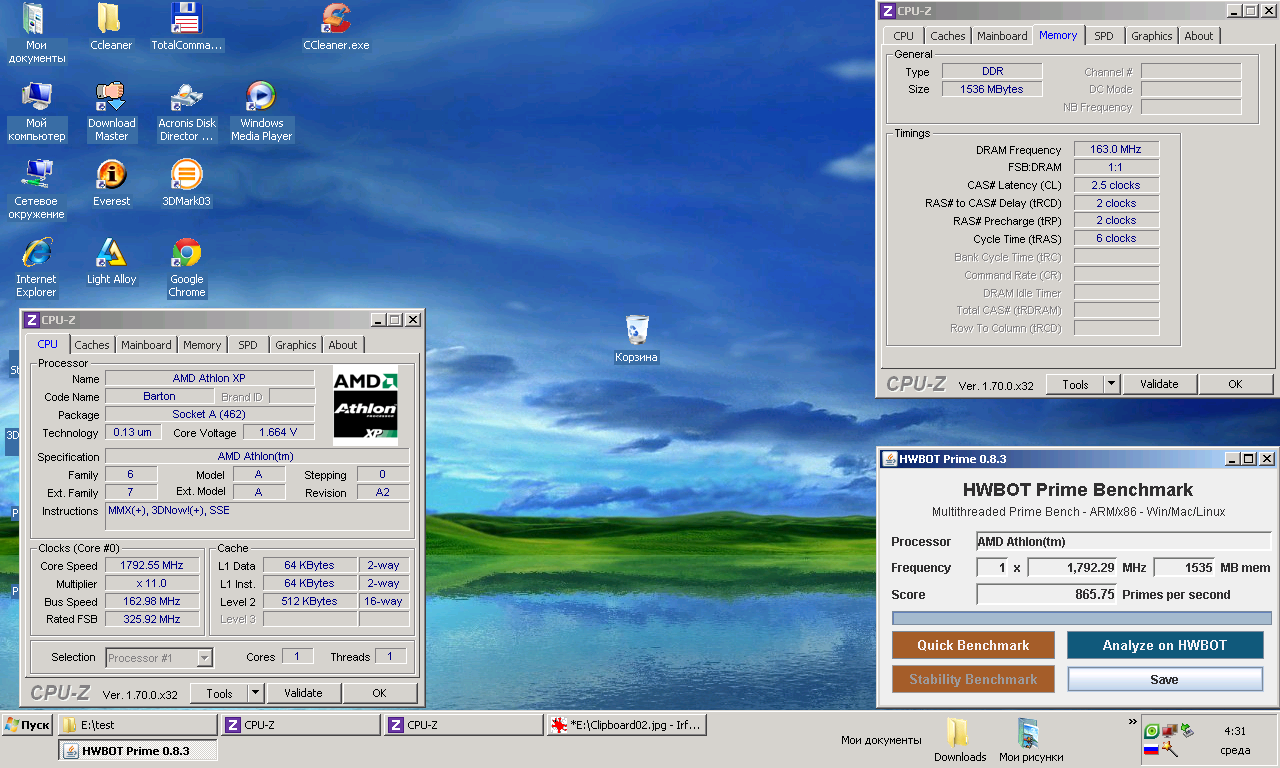1280x768 pixels.
Task: Open the Processor #1 selection dropdown
Action: [x=159, y=657]
